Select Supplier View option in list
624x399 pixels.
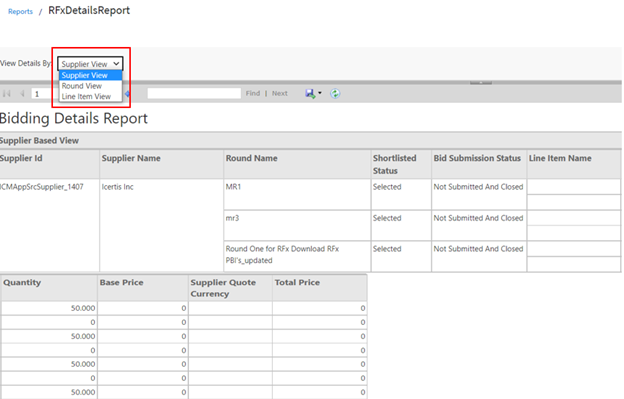click(x=90, y=75)
